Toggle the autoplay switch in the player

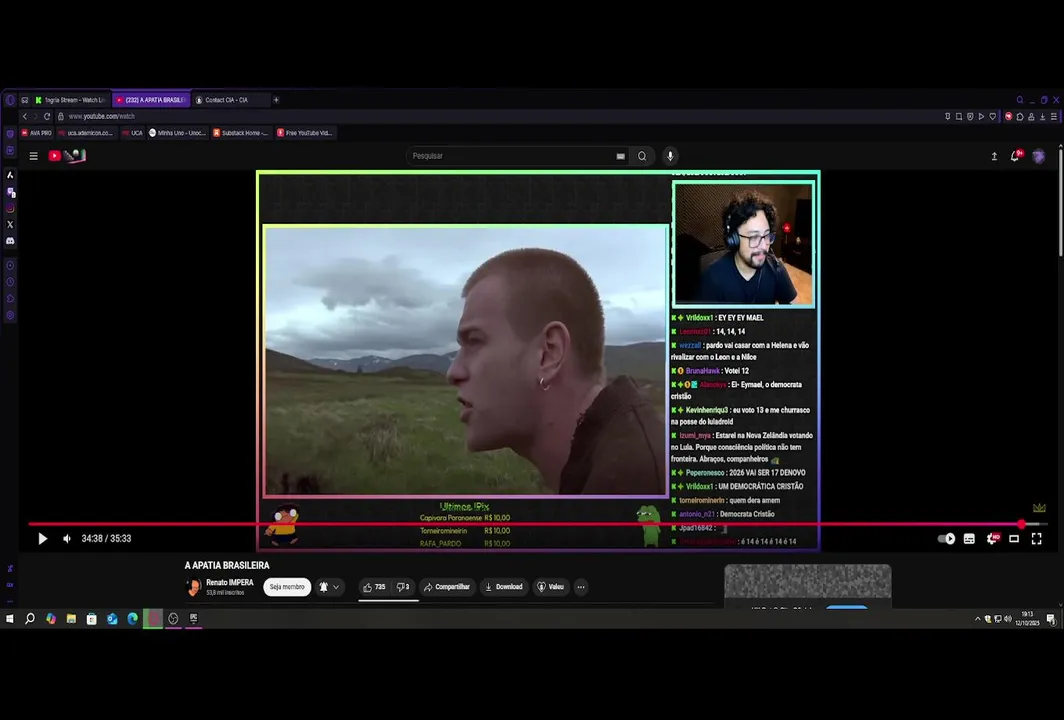(x=946, y=539)
